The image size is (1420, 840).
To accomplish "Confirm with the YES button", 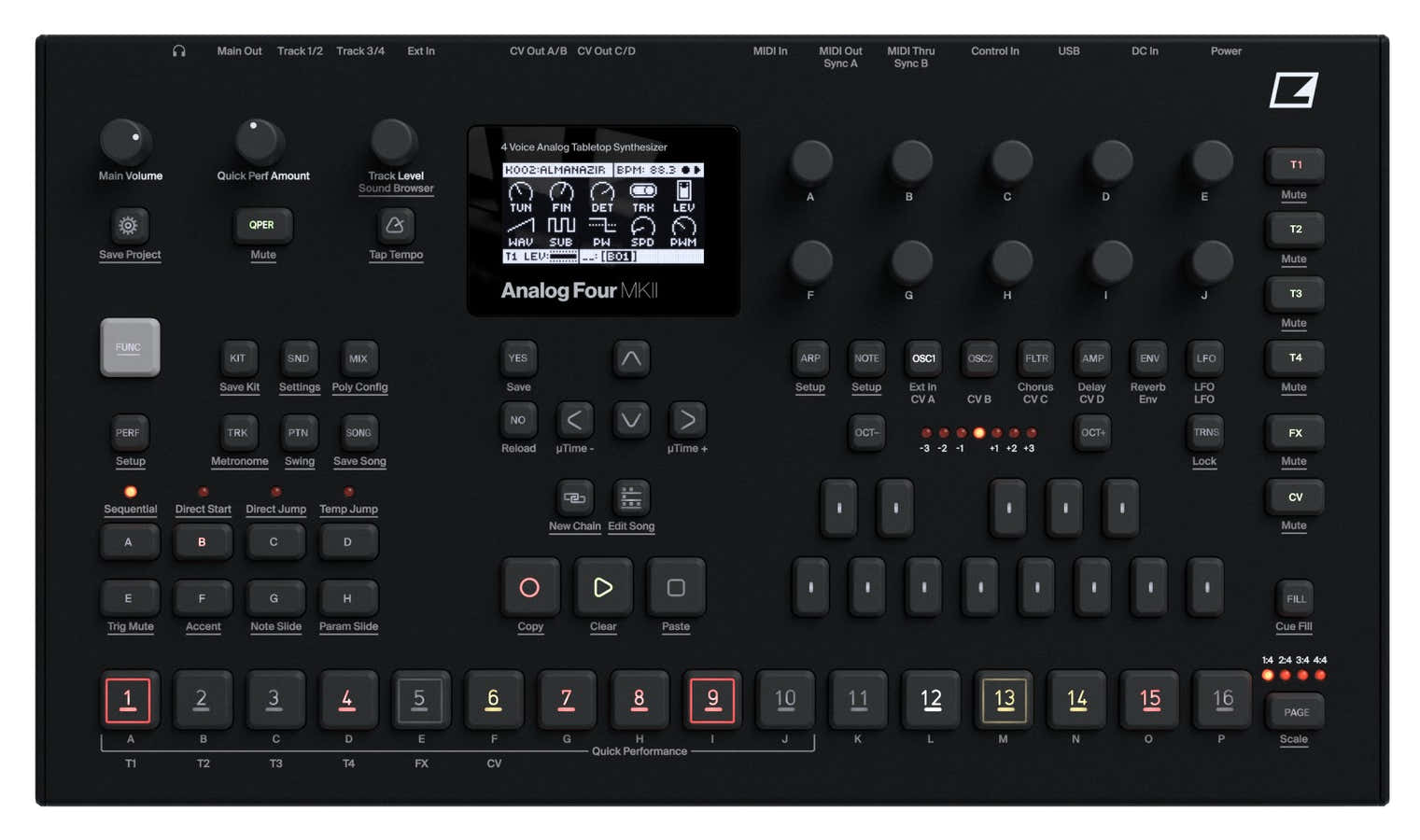I will tap(518, 358).
